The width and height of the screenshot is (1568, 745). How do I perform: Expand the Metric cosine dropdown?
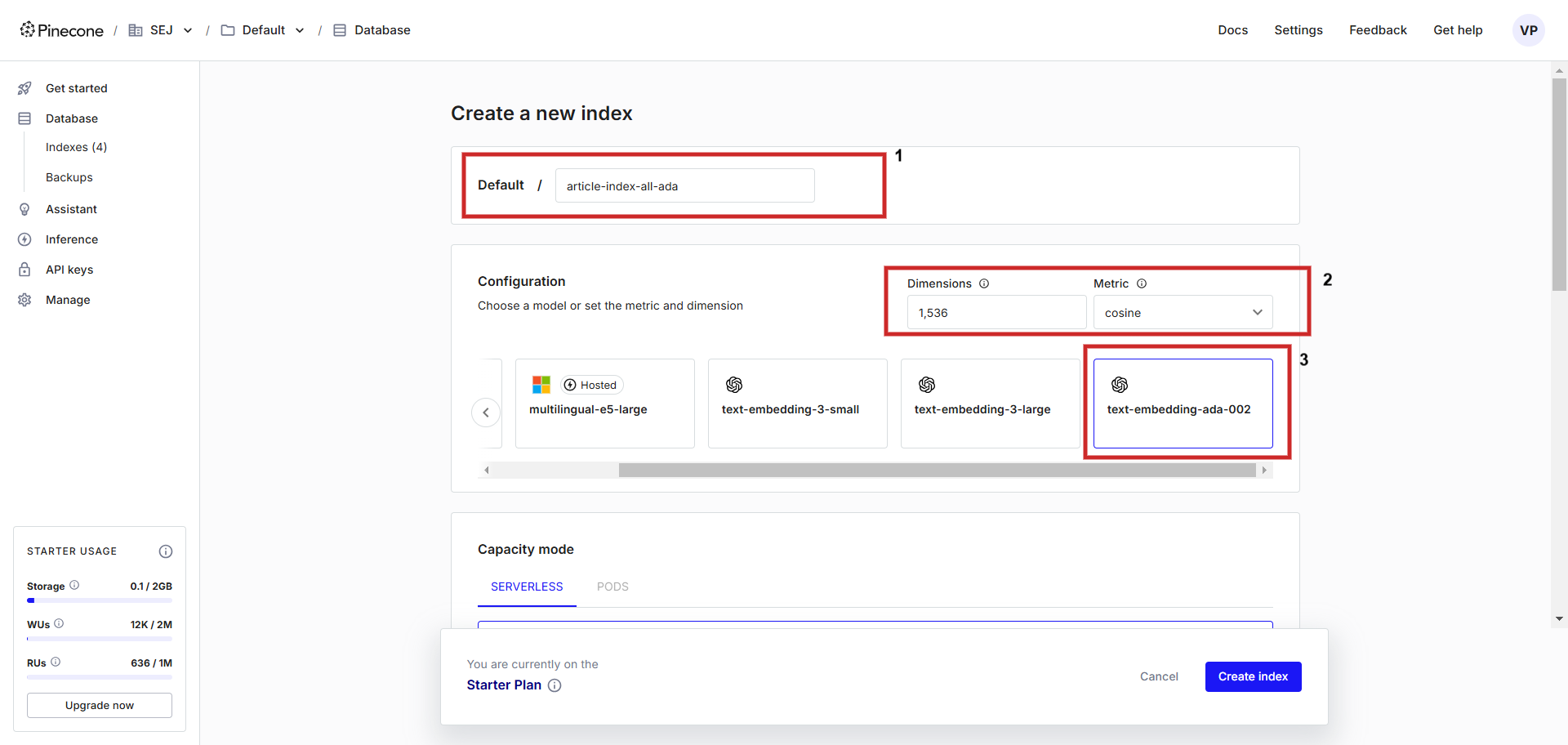[1183, 313]
